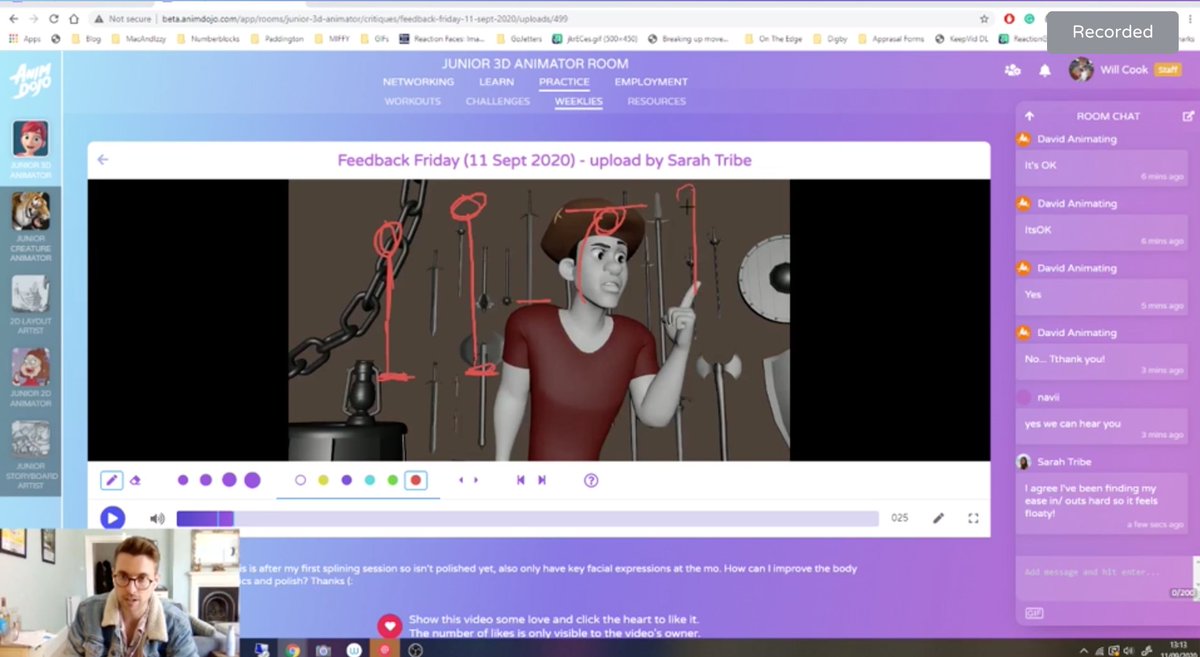Open the GIF picker in chat
The width and height of the screenshot is (1200, 657).
1033,613
